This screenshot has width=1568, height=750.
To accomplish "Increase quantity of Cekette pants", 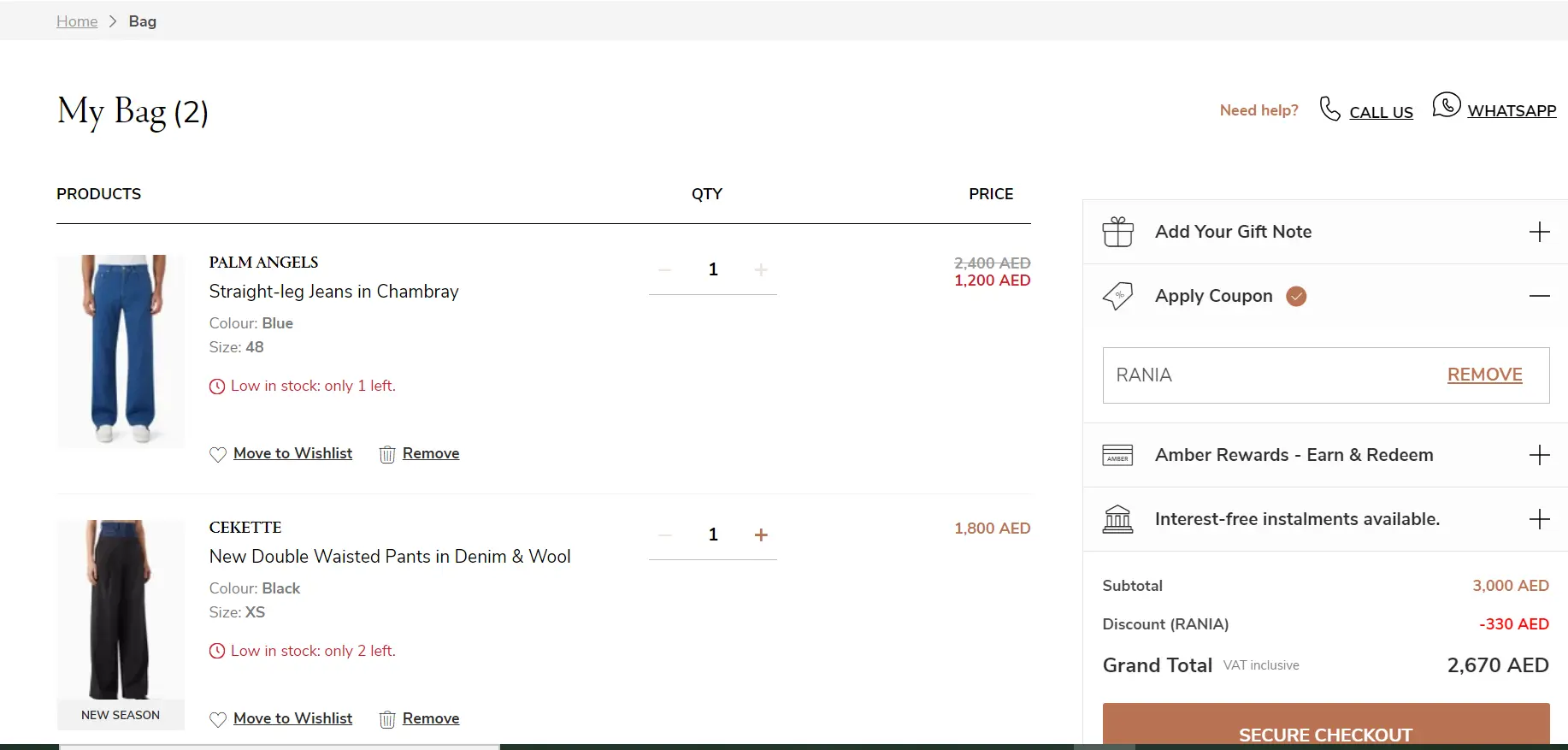I will point(761,535).
